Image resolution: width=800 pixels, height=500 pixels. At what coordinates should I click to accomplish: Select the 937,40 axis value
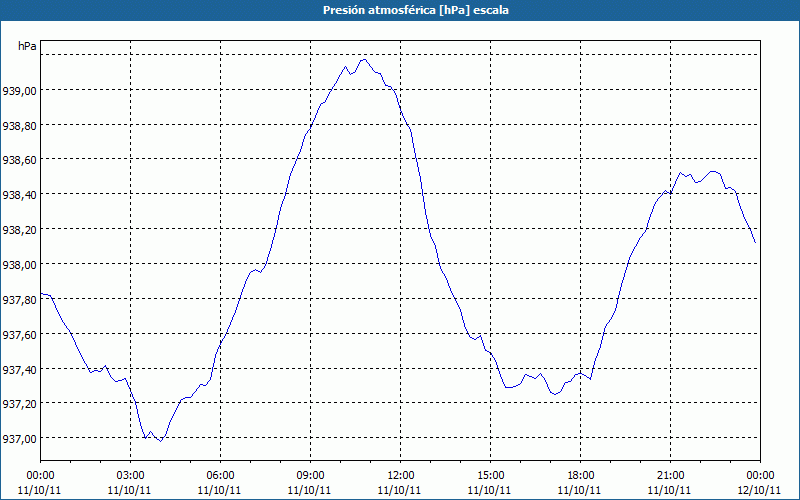(x=20, y=369)
